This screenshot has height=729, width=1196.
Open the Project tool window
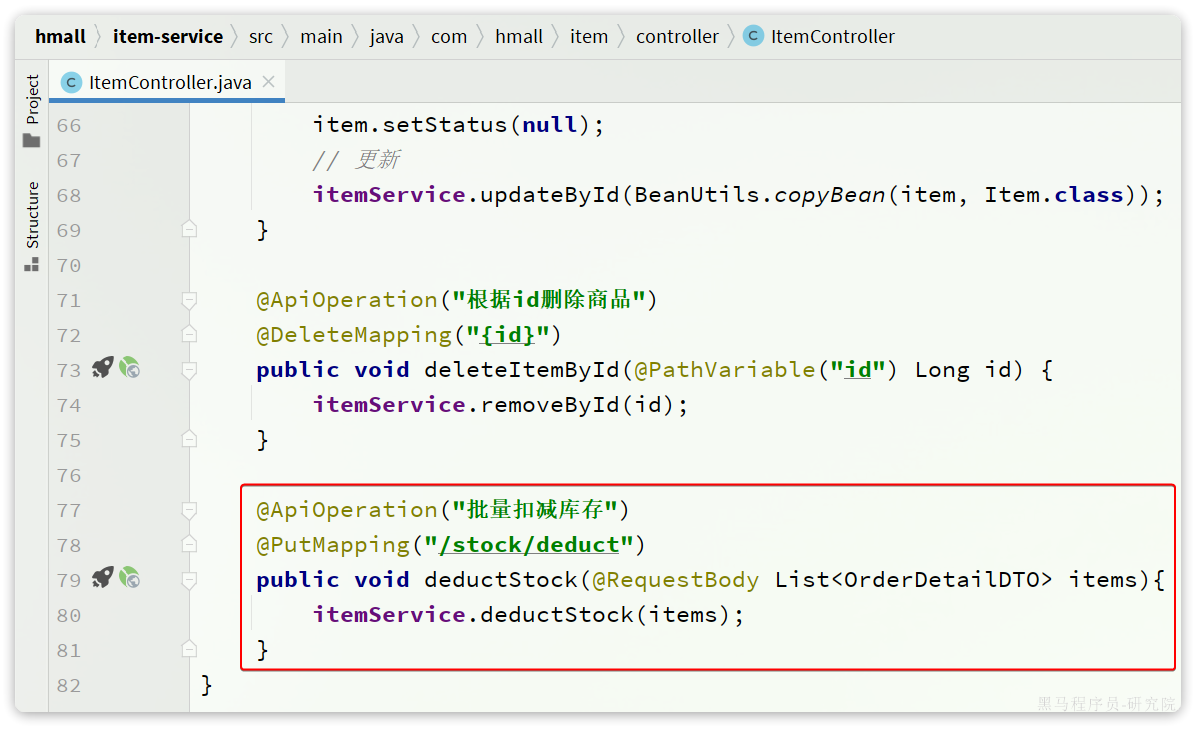tap(31, 111)
